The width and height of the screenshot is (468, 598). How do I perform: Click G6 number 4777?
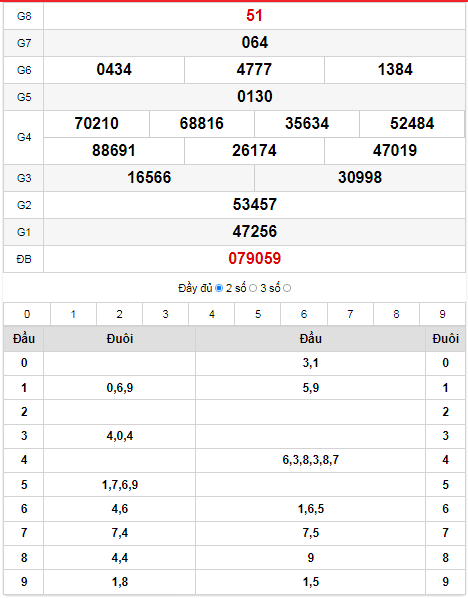pos(254,69)
